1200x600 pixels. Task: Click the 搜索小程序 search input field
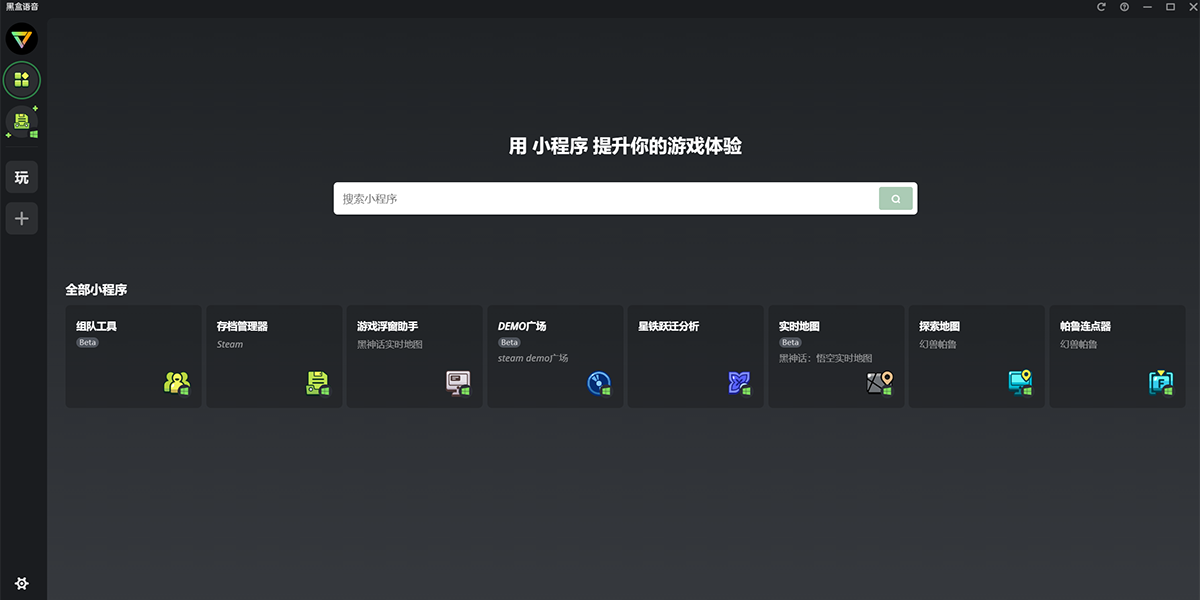click(600, 198)
